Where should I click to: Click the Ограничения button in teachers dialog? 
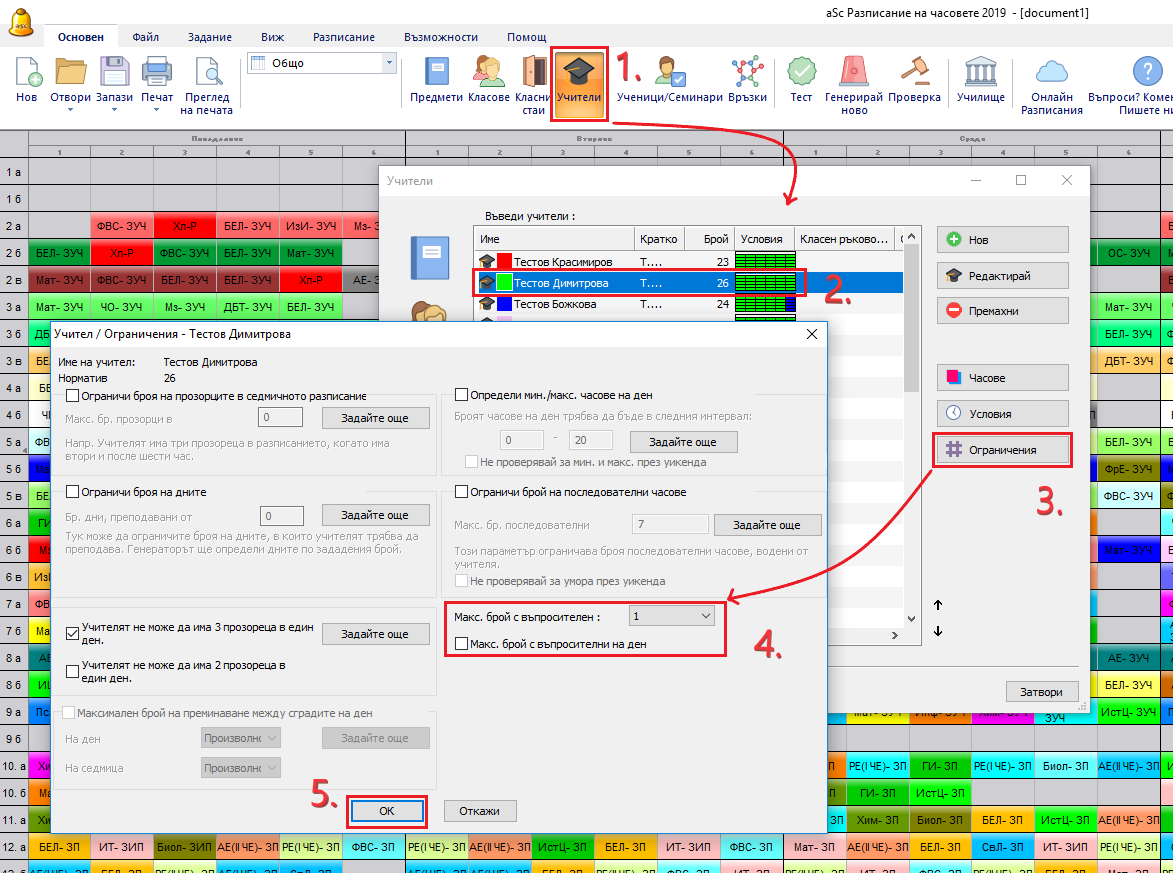1002,450
